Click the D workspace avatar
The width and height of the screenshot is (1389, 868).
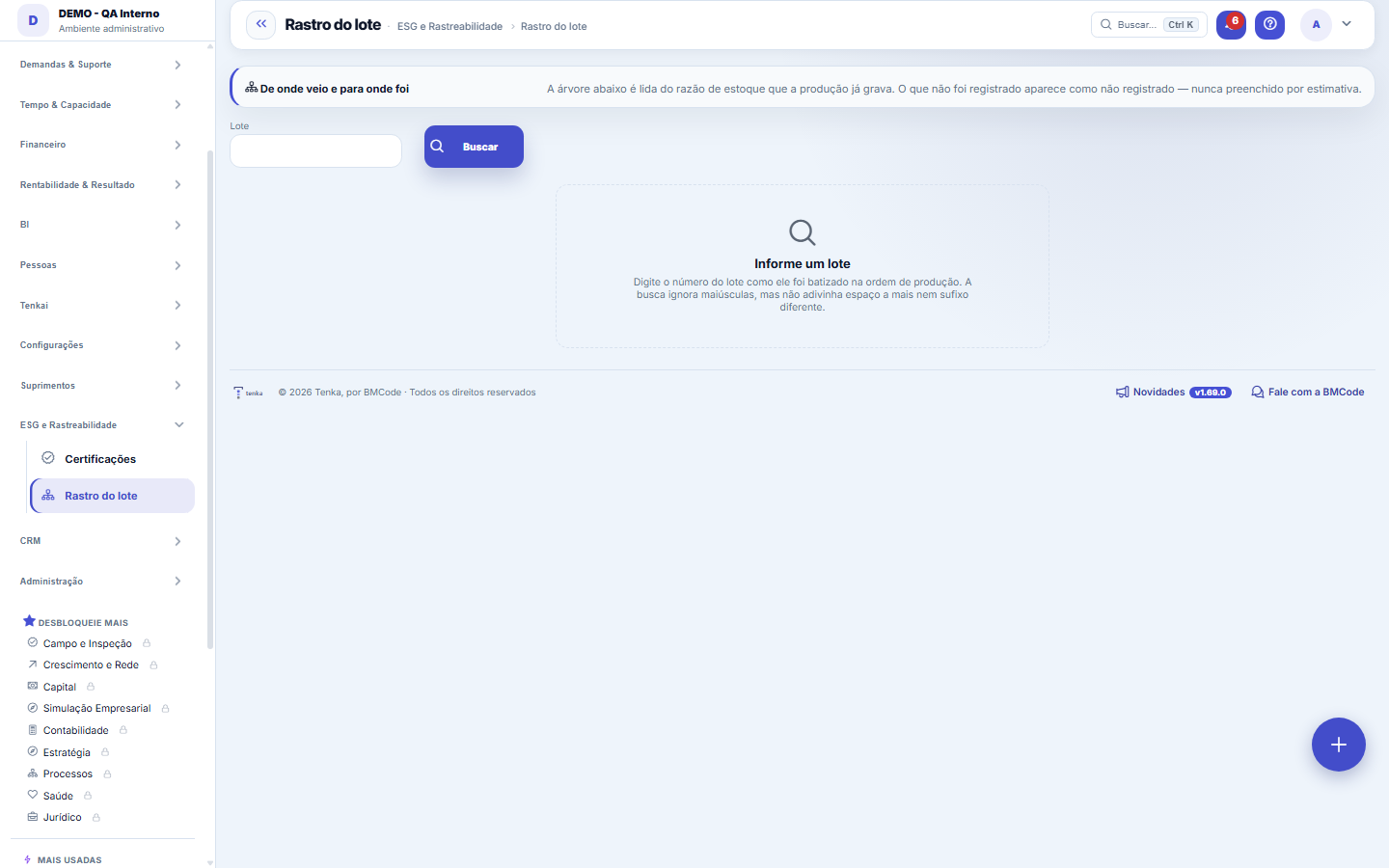(x=33, y=20)
